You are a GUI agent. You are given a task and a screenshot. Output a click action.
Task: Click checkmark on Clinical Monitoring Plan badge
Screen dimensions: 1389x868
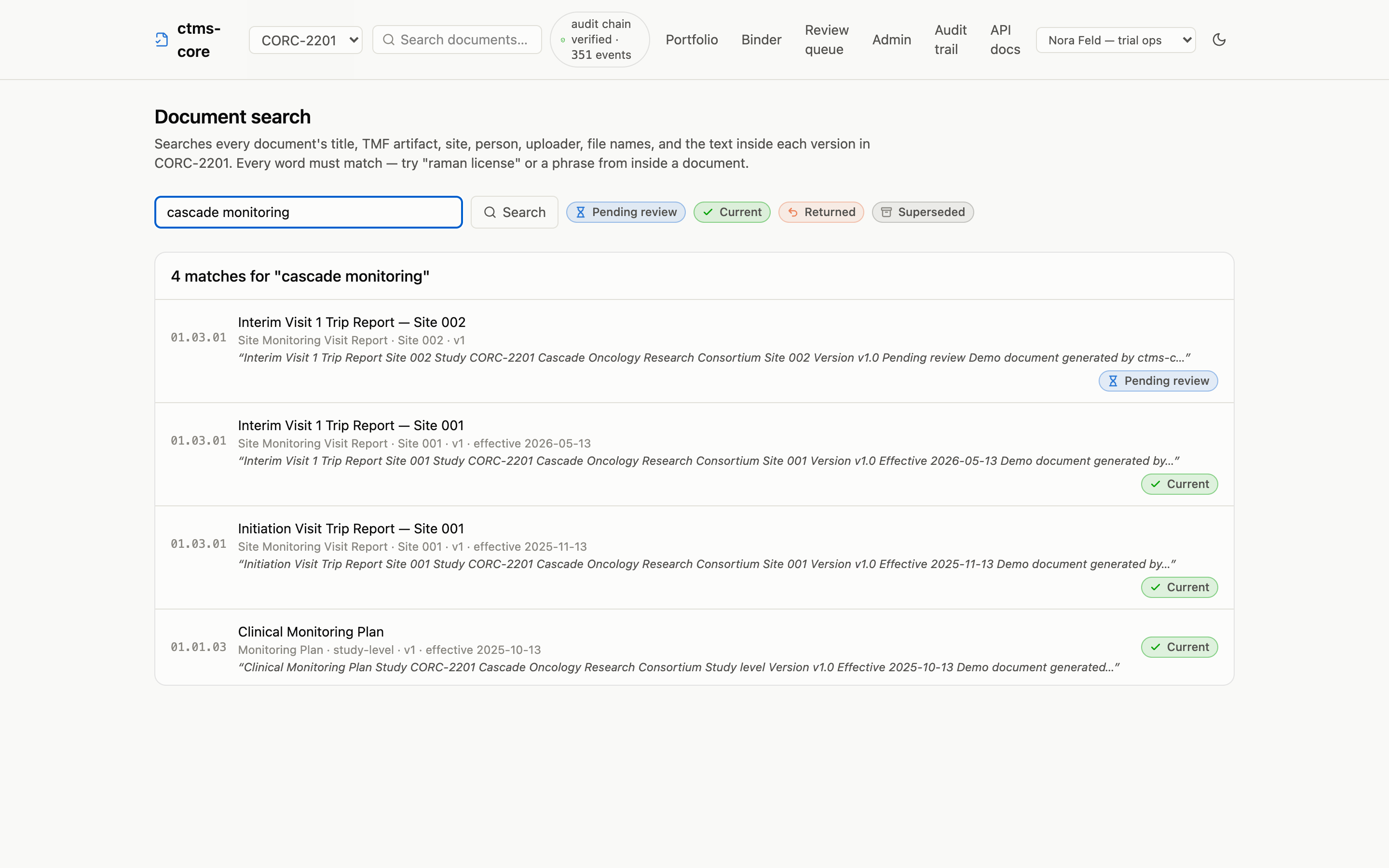coord(1156,647)
